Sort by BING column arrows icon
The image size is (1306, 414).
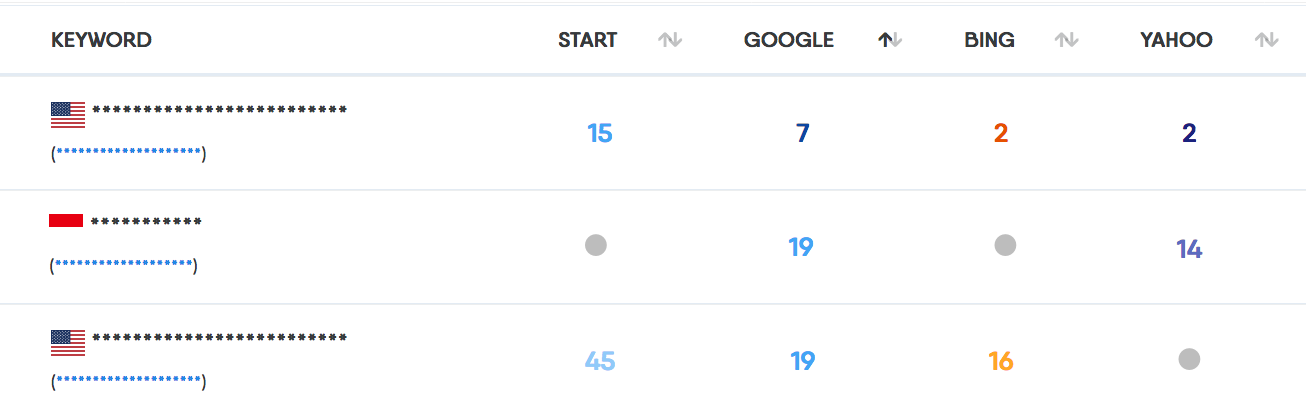[1067, 40]
